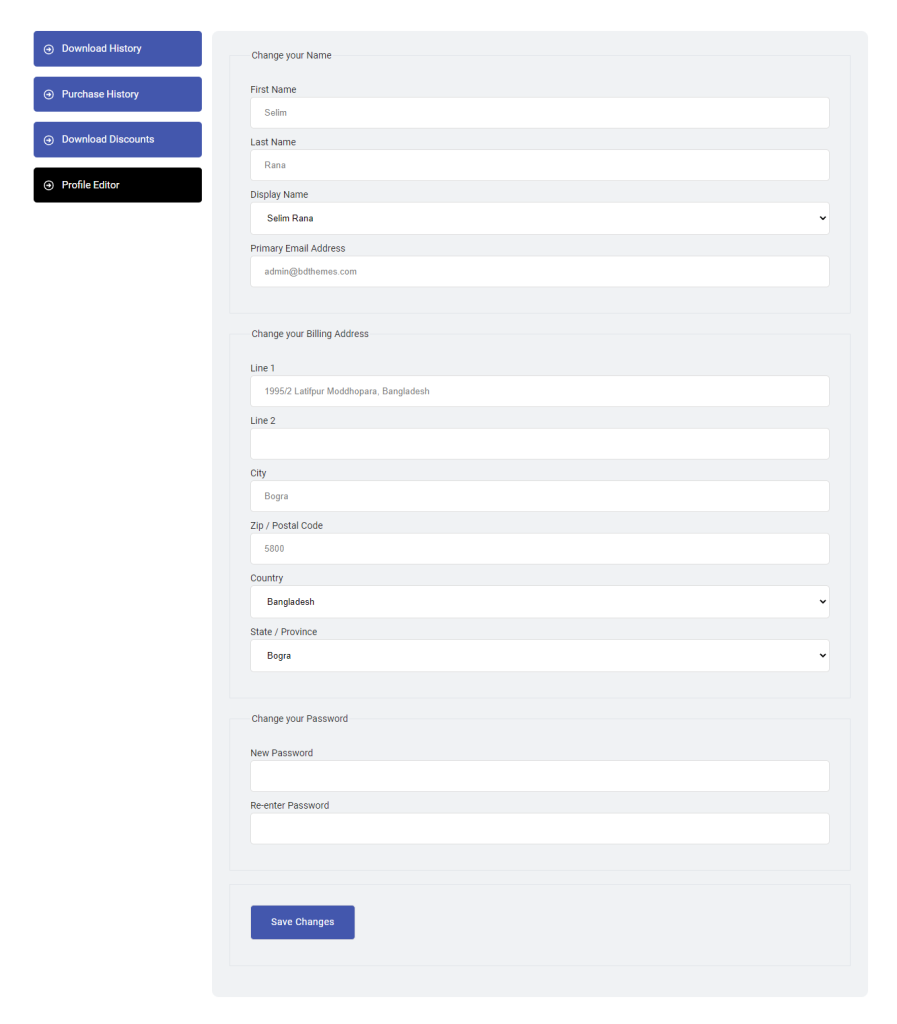The height and width of the screenshot is (1024, 897).
Task: Select the City field showing Bogra
Action: click(x=540, y=496)
